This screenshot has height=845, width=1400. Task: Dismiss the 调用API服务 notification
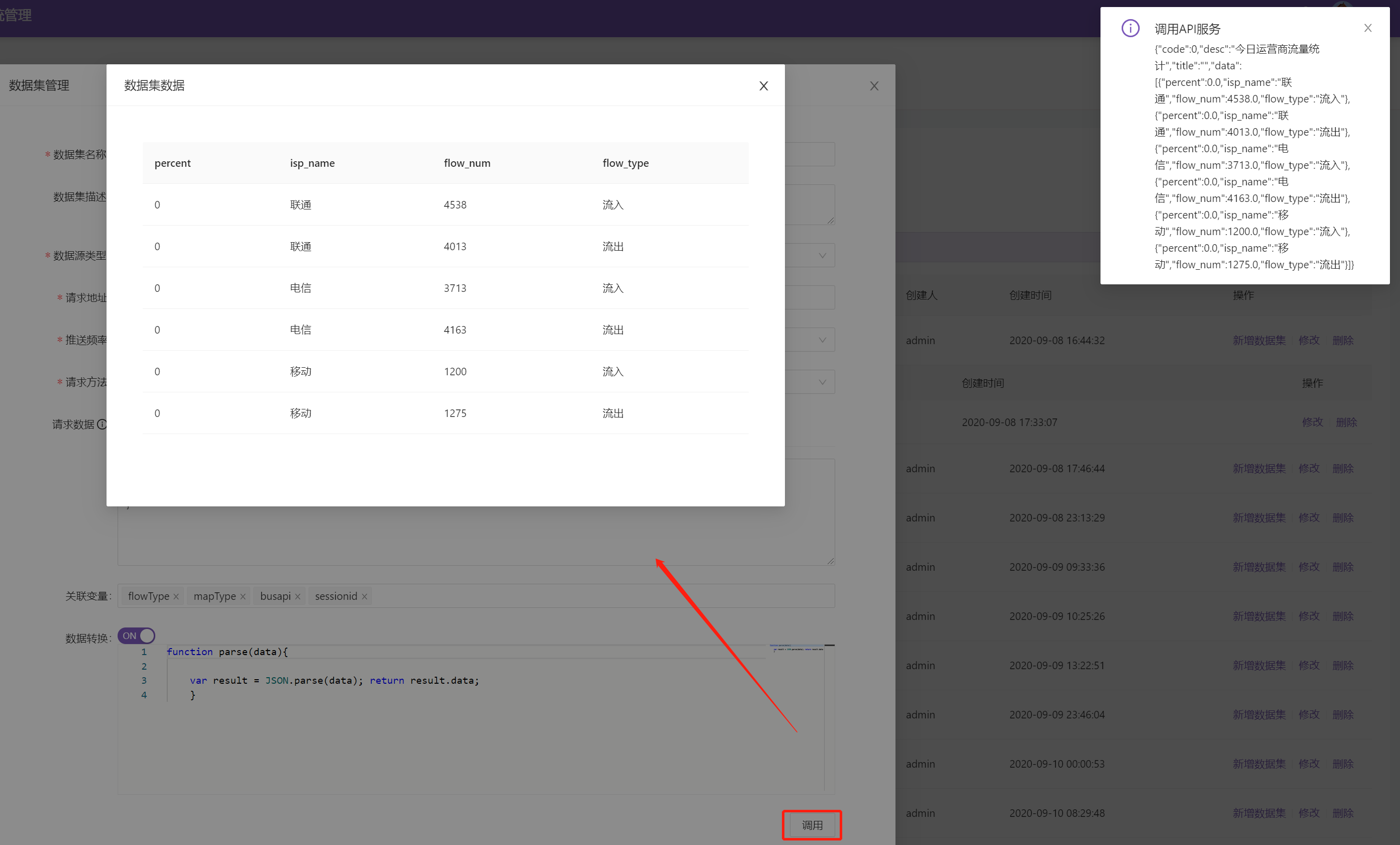[1368, 28]
